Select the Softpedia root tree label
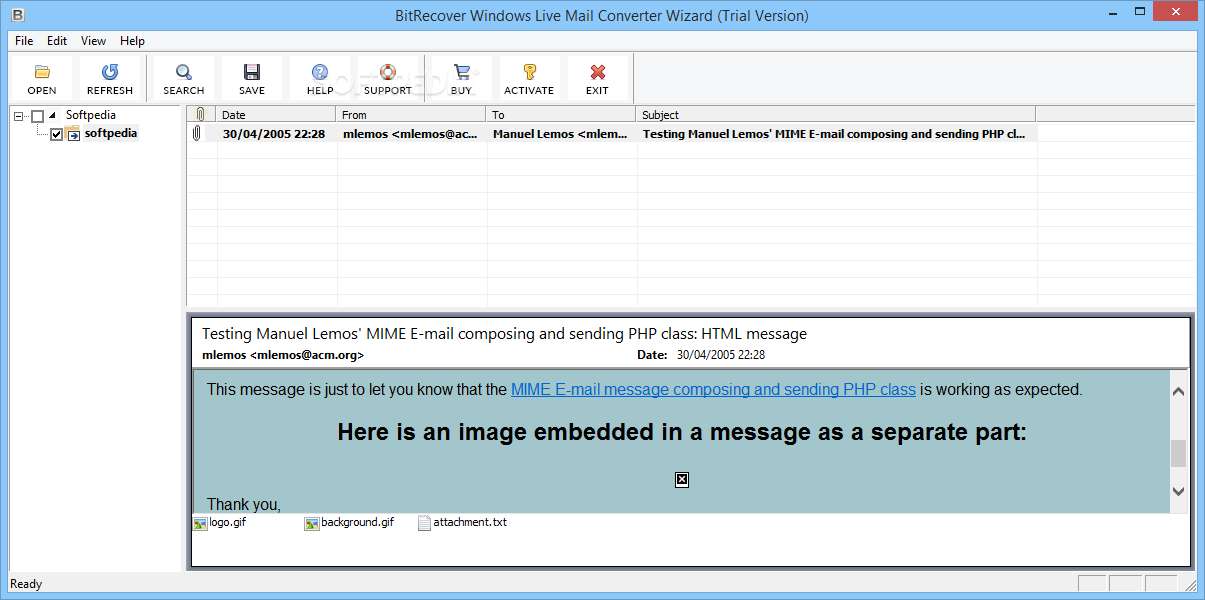The height and width of the screenshot is (600, 1205). click(90, 115)
